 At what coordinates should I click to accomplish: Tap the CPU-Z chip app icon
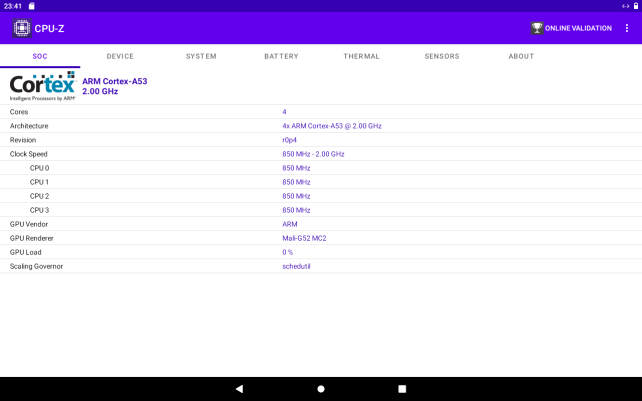pyautogui.click(x=22, y=28)
